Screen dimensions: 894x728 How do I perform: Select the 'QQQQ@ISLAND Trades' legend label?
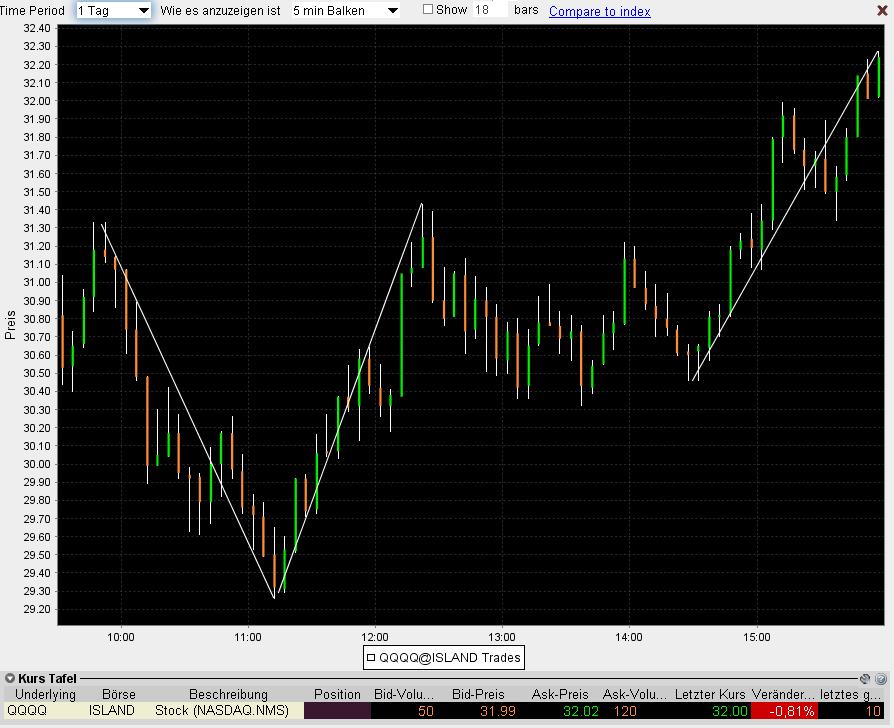[450, 658]
